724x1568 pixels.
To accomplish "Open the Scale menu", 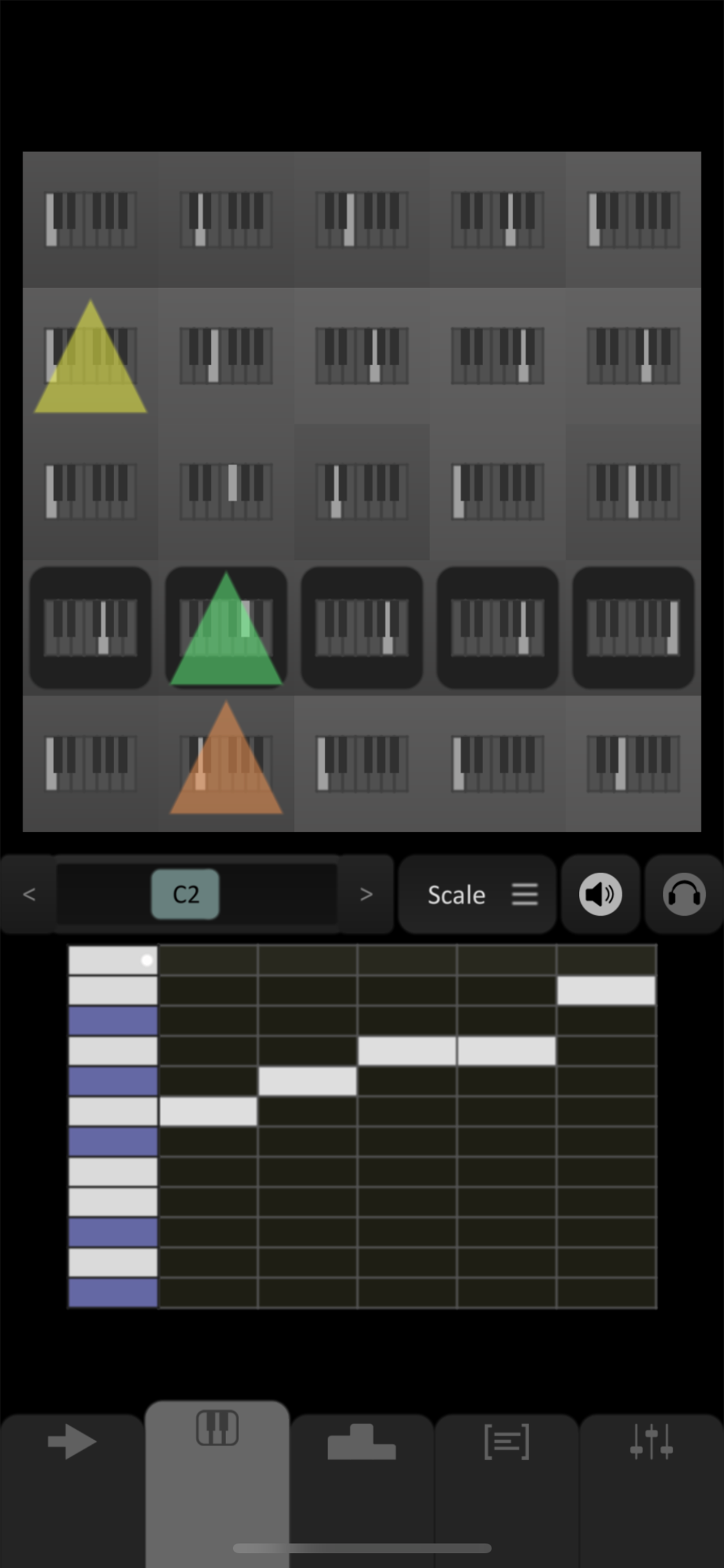I will 477,894.
